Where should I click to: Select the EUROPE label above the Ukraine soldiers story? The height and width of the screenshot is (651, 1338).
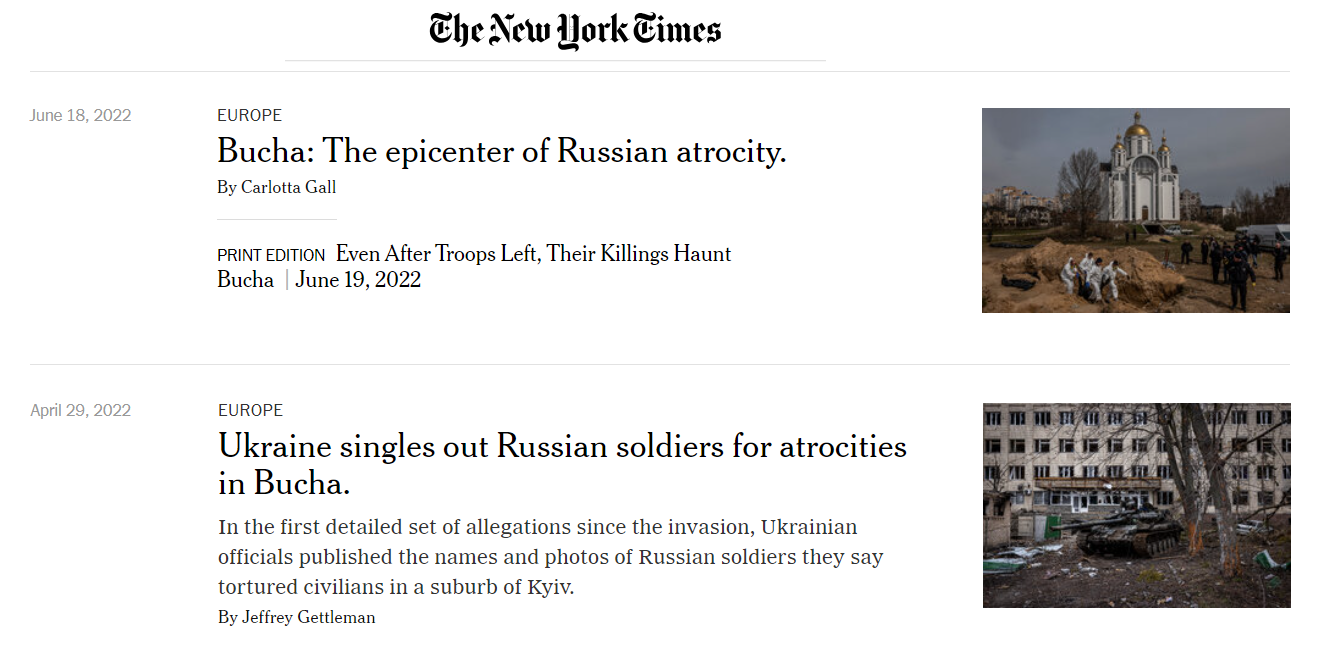click(x=250, y=410)
